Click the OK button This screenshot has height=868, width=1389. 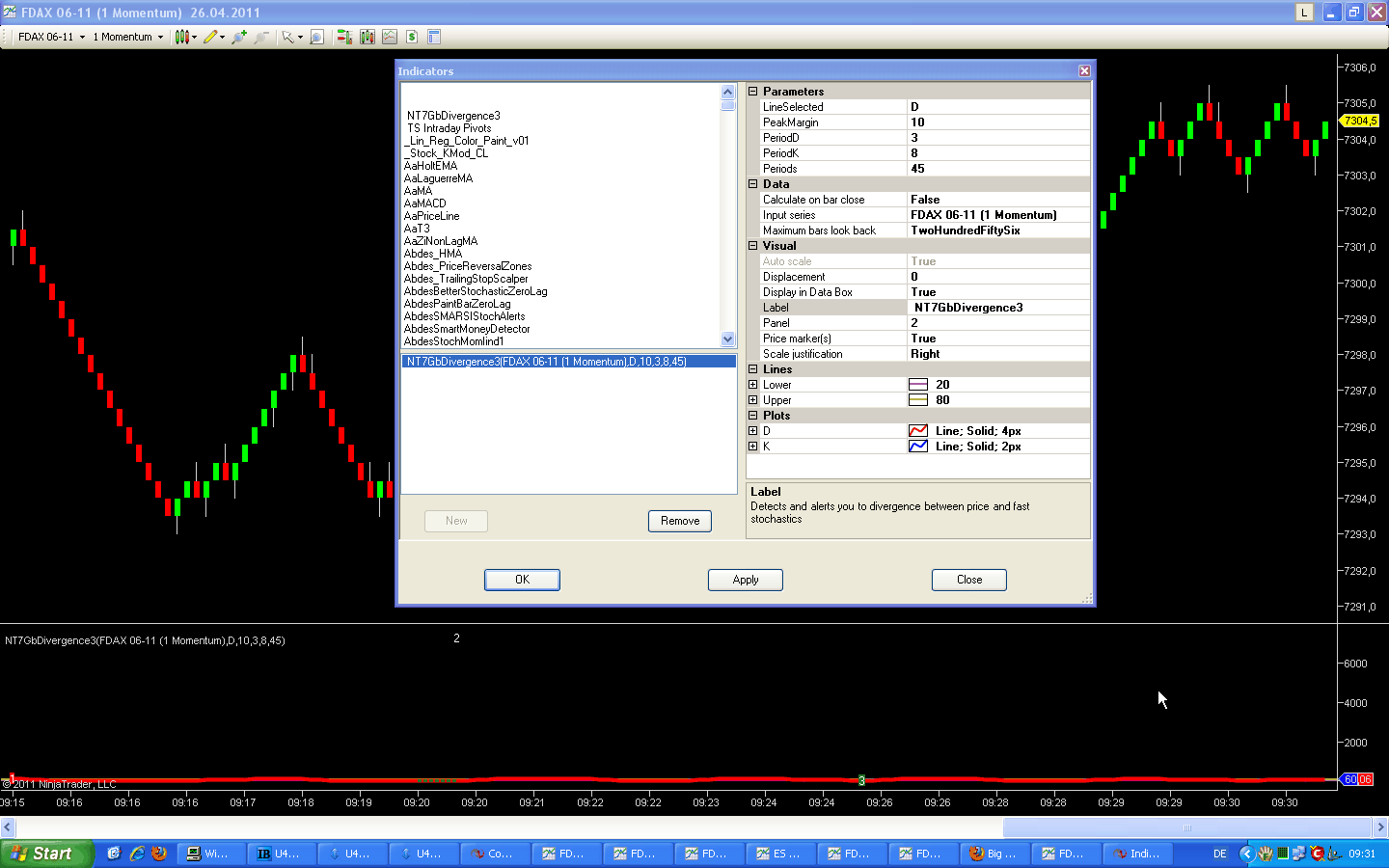point(522,580)
